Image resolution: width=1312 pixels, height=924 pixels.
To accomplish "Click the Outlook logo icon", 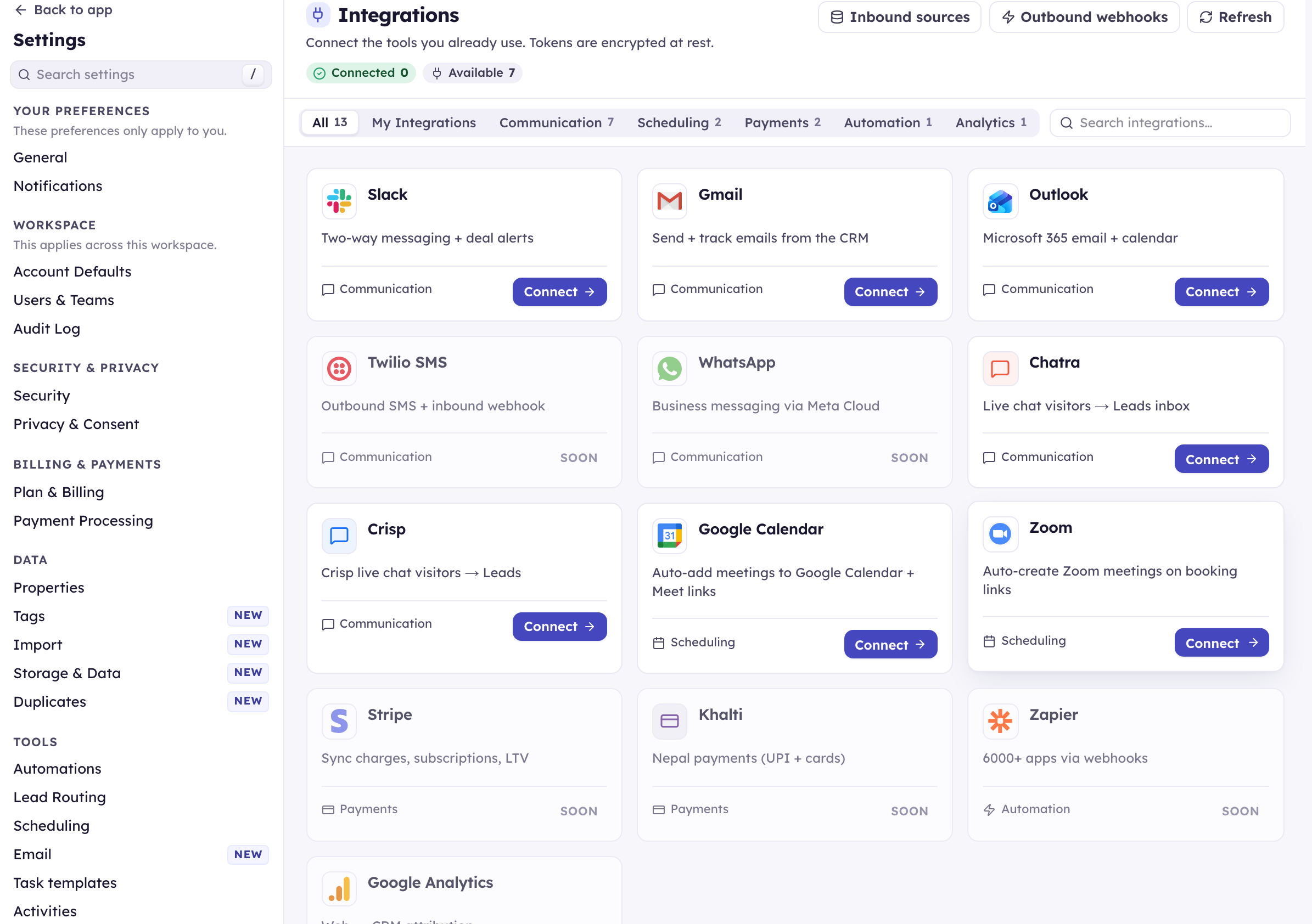I will point(1000,201).
